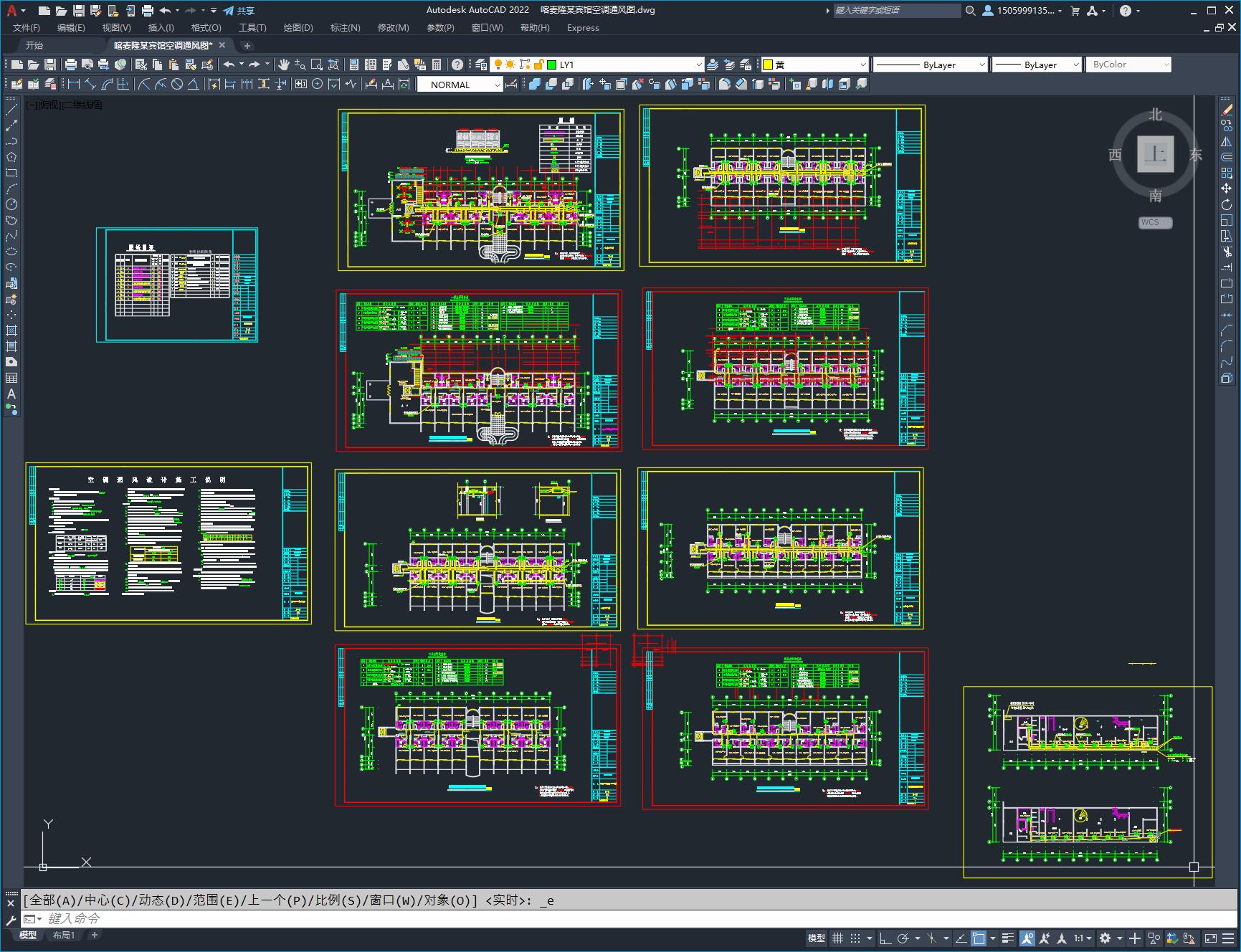
Task: Select the Circle tool in the draw toolbar
Action: (11, 204)
